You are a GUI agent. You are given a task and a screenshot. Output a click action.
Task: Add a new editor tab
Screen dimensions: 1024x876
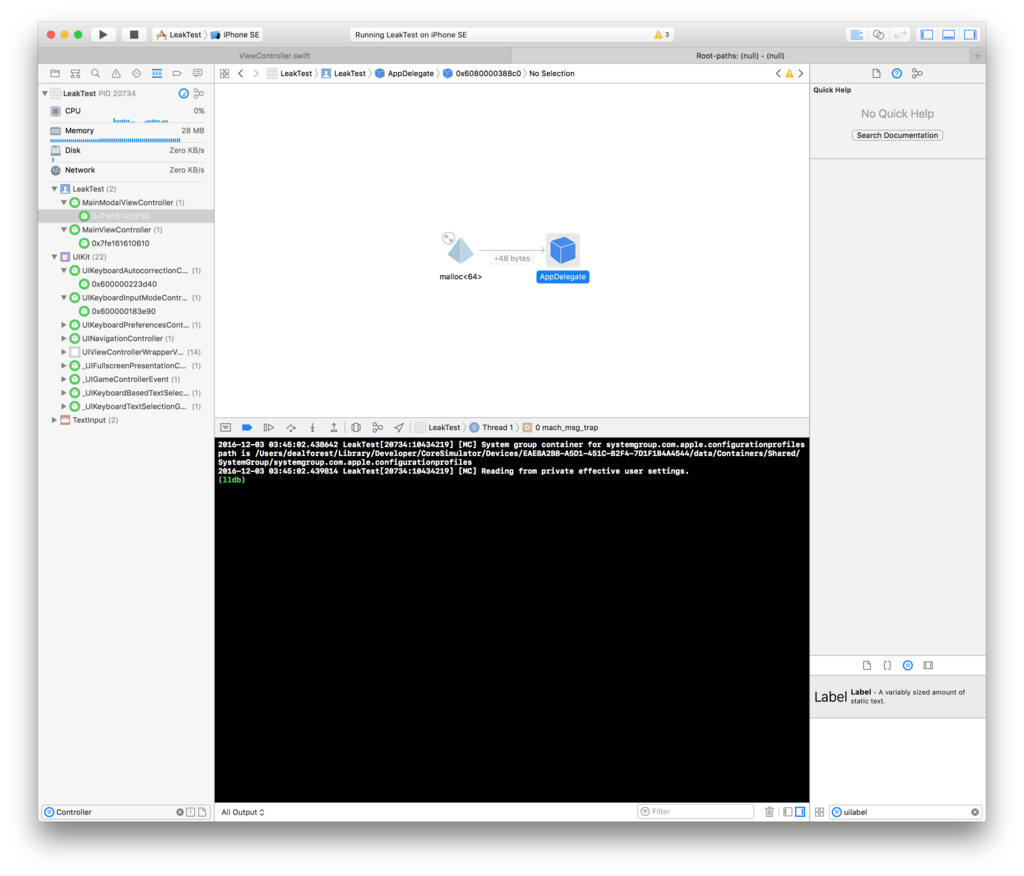[x=978, y=56]
